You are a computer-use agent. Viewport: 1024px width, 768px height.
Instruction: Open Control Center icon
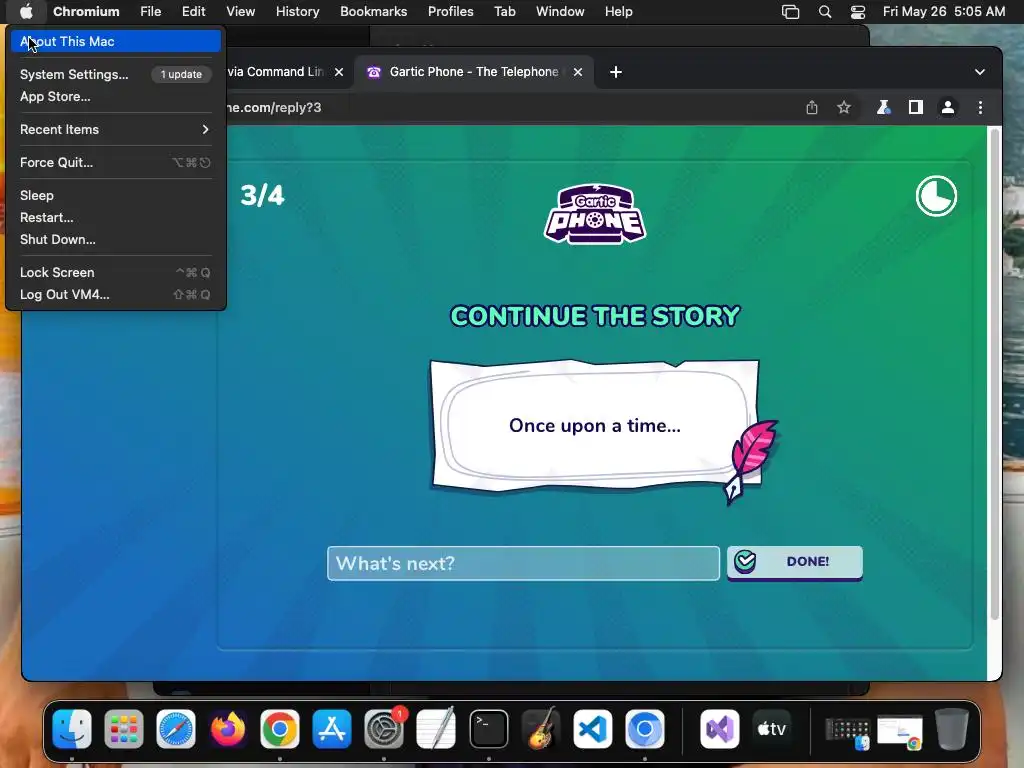coord(857,12)
